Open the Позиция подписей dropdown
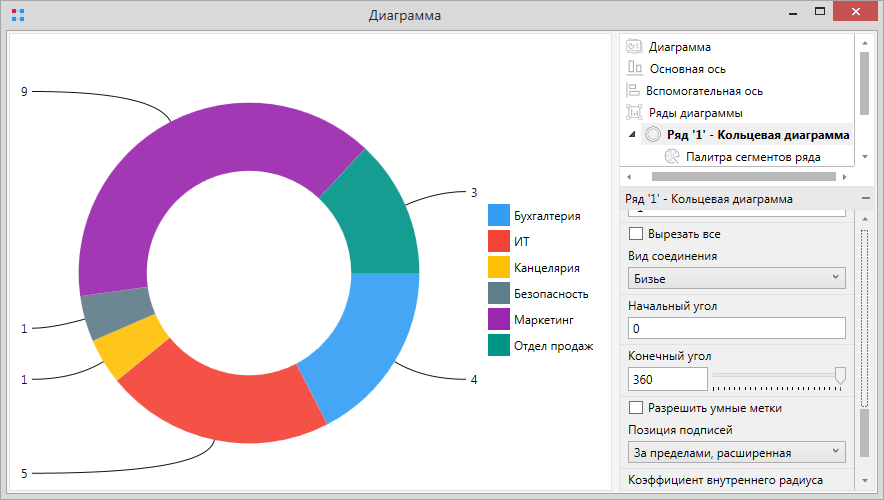884x500 pixels. pos(736,453)
